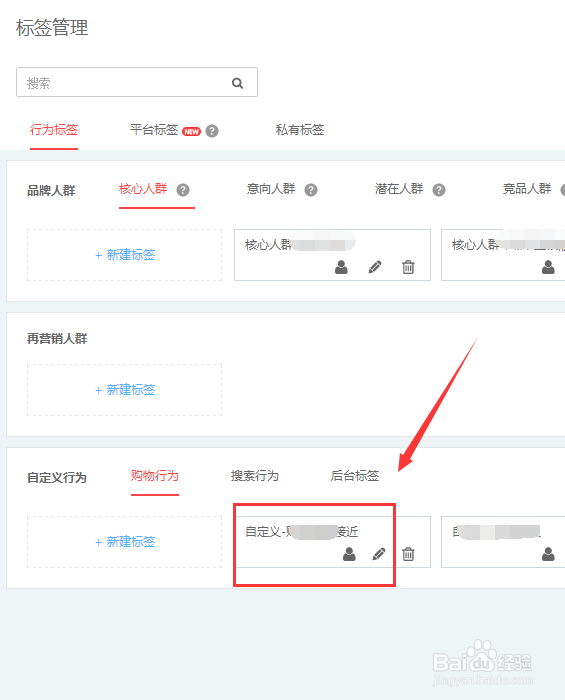
Task: Delete the 自定义 tag with trash icon
Action: click(x=408, y=554)
